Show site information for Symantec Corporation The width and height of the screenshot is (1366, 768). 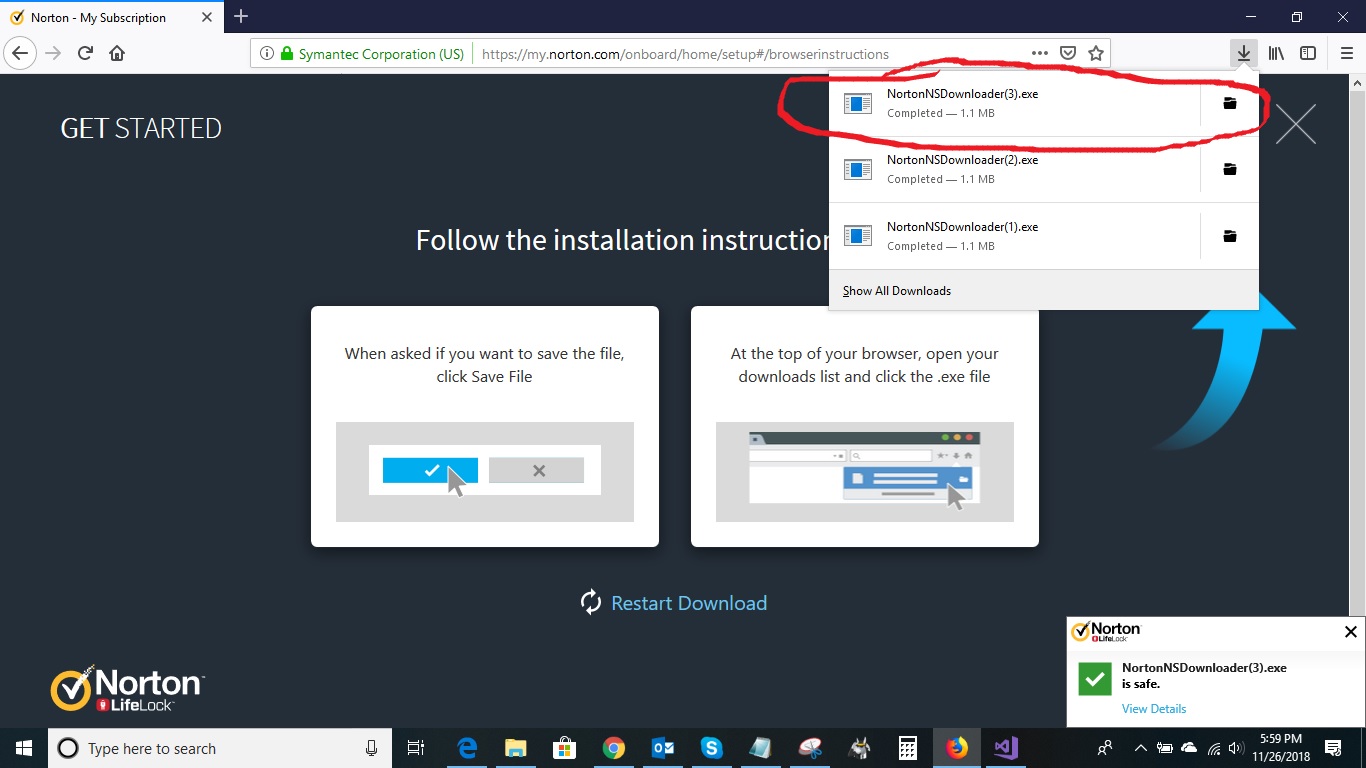pyautogui.click(x=265, y=54)
